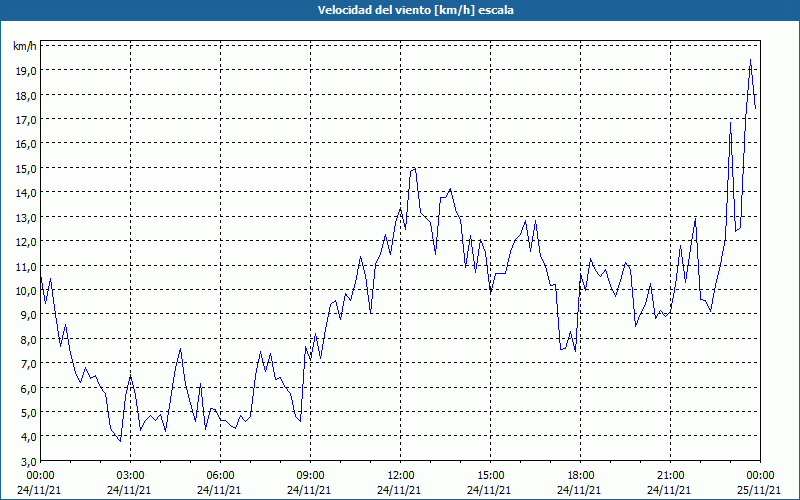Click the 21:00 time label

click(x=670, y=476)
